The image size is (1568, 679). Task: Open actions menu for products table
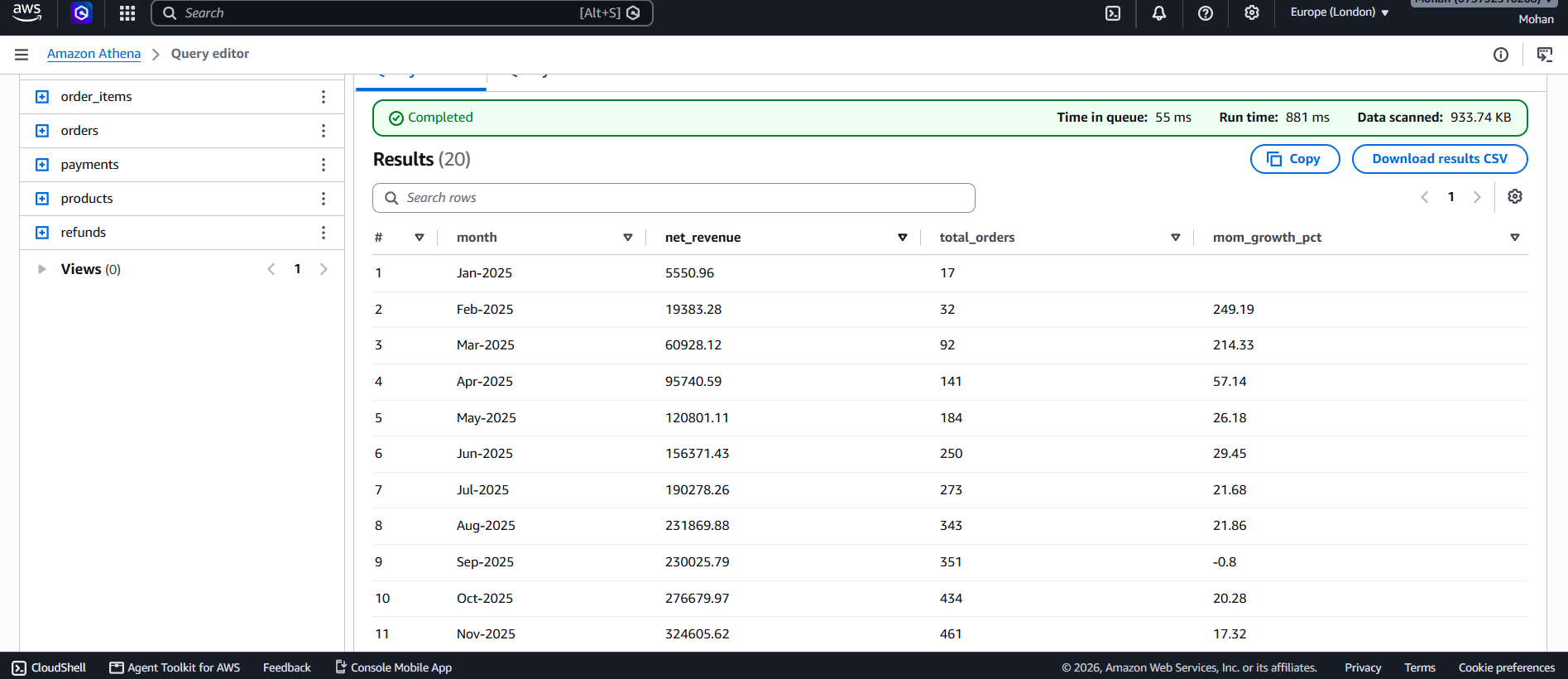[324, 199]
